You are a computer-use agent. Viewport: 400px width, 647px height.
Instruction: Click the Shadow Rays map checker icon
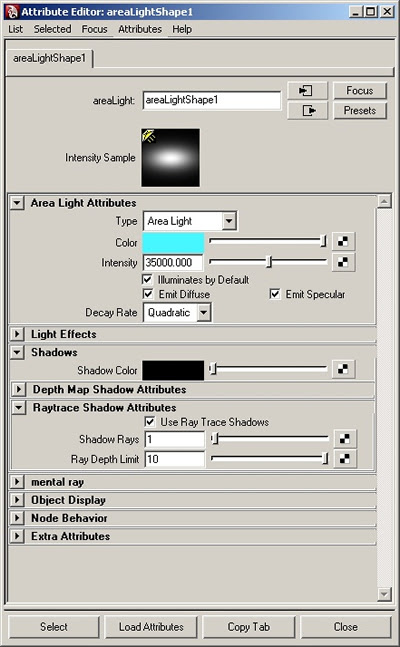345,439
